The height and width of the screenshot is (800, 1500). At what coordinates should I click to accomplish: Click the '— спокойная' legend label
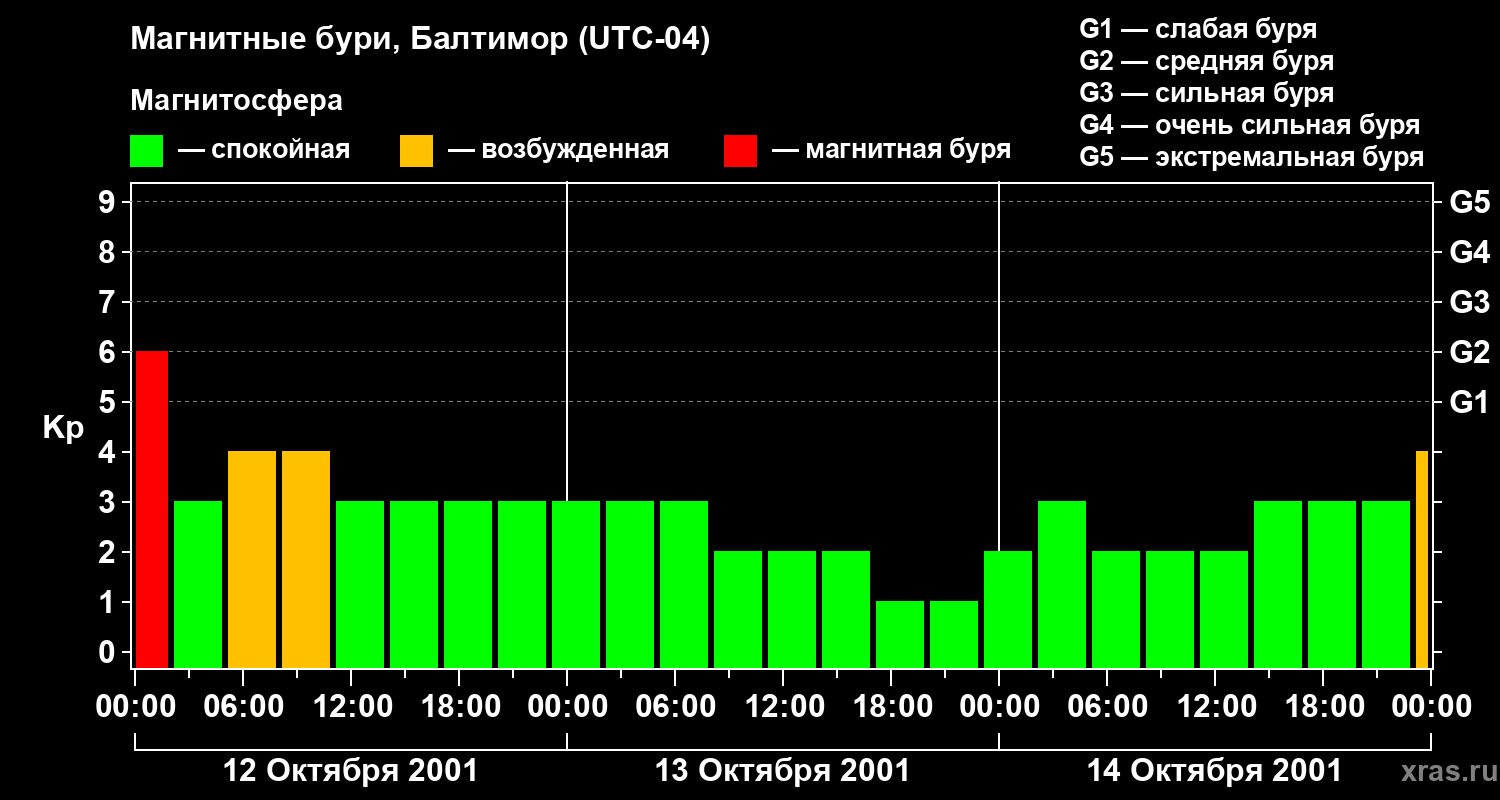click(264, 151)
